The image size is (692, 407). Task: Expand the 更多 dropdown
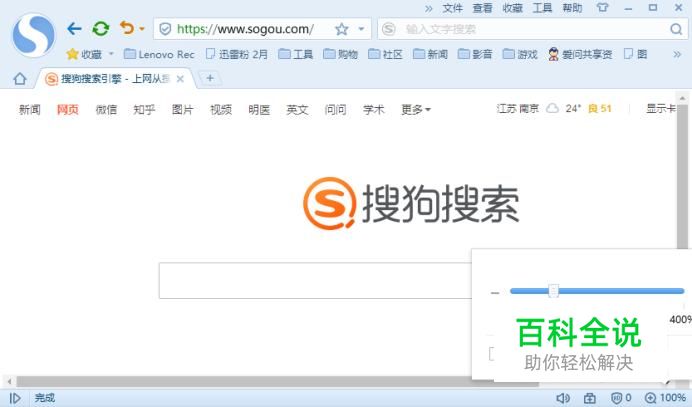(415, 109)
